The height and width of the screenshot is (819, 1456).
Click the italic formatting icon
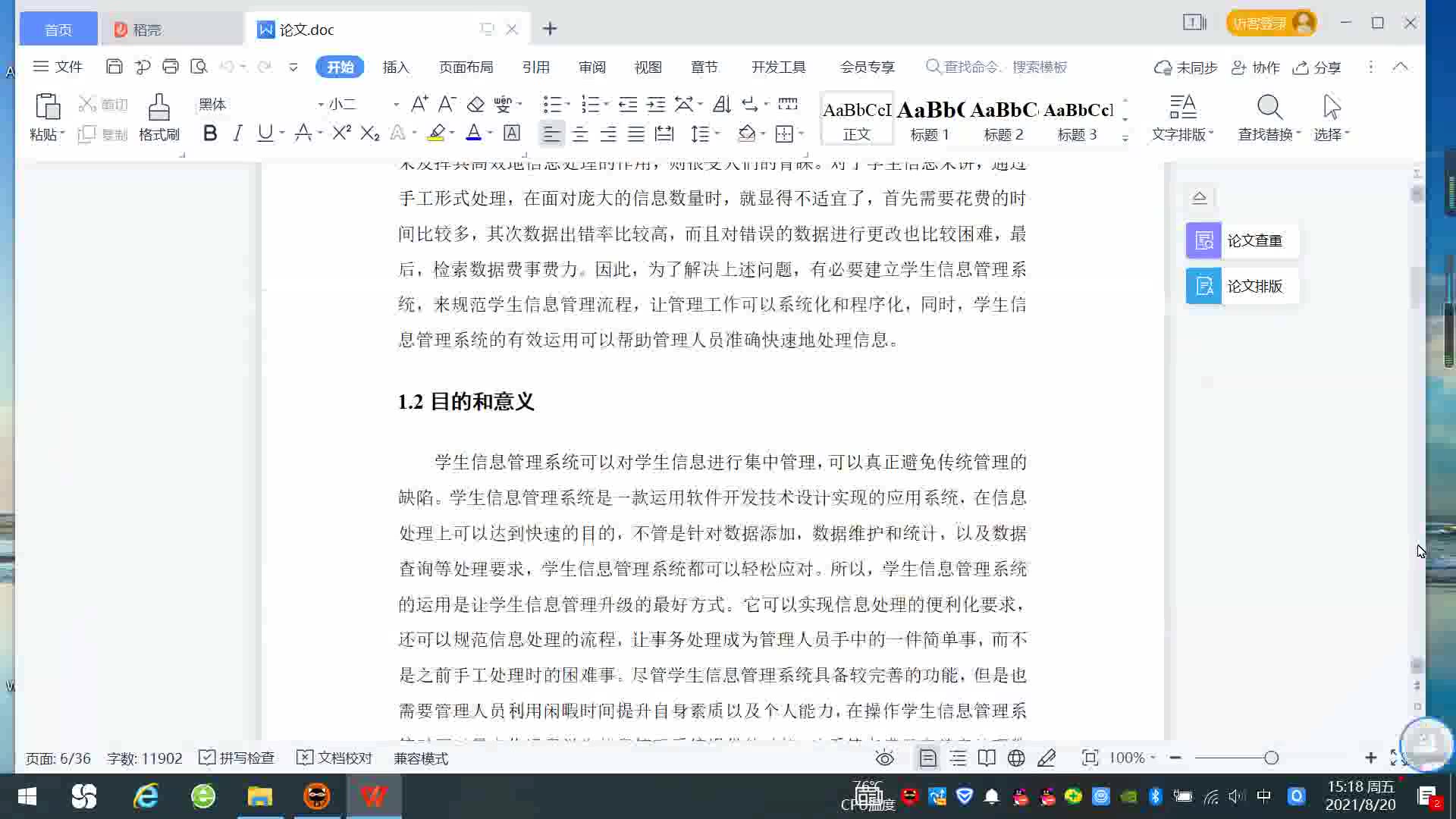coord(237,133)
